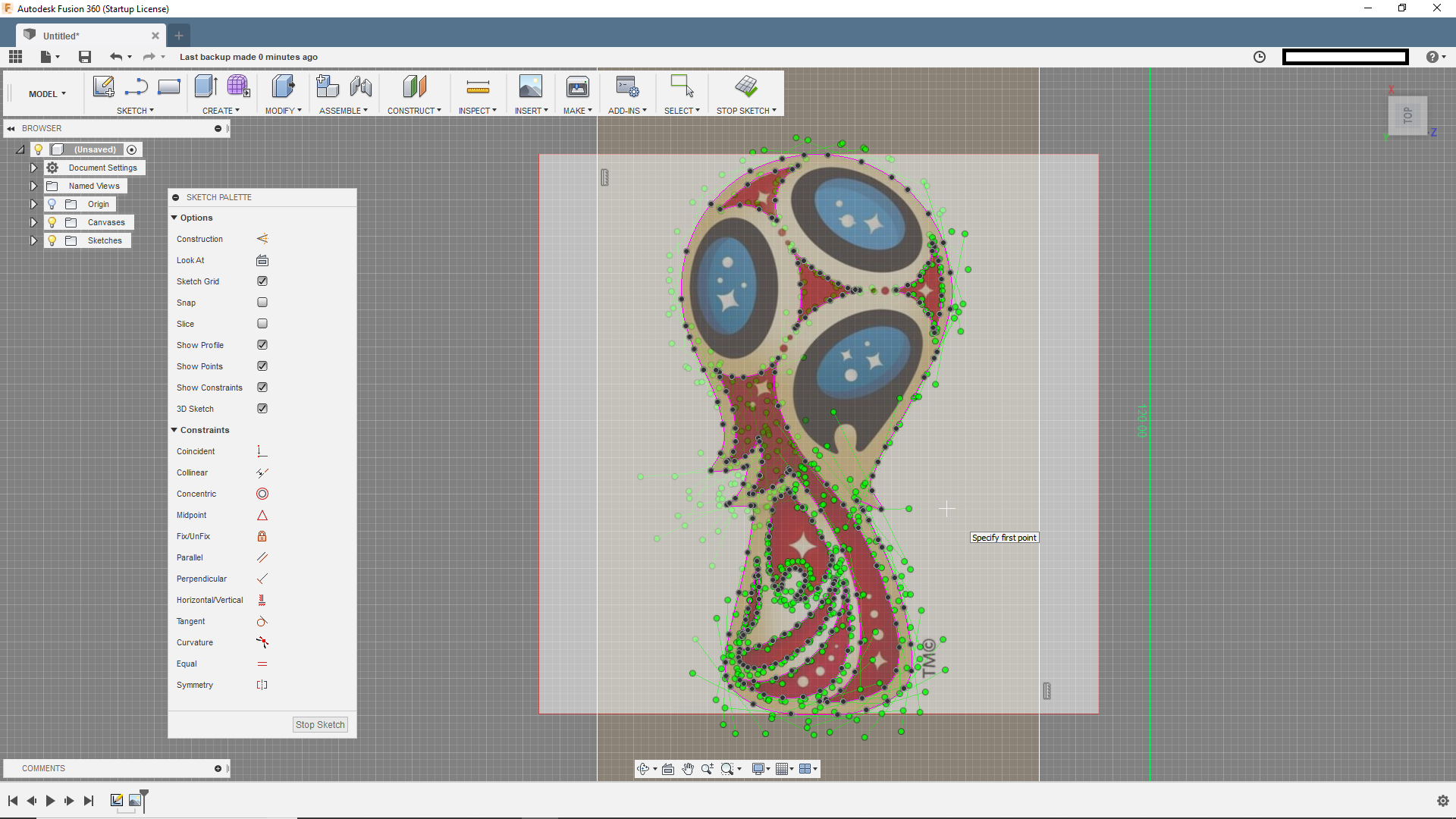Open the Scripts and Add-Ins icon
Image resolution: width=1456 pixels, height=819 pixels.
(627, 86)
